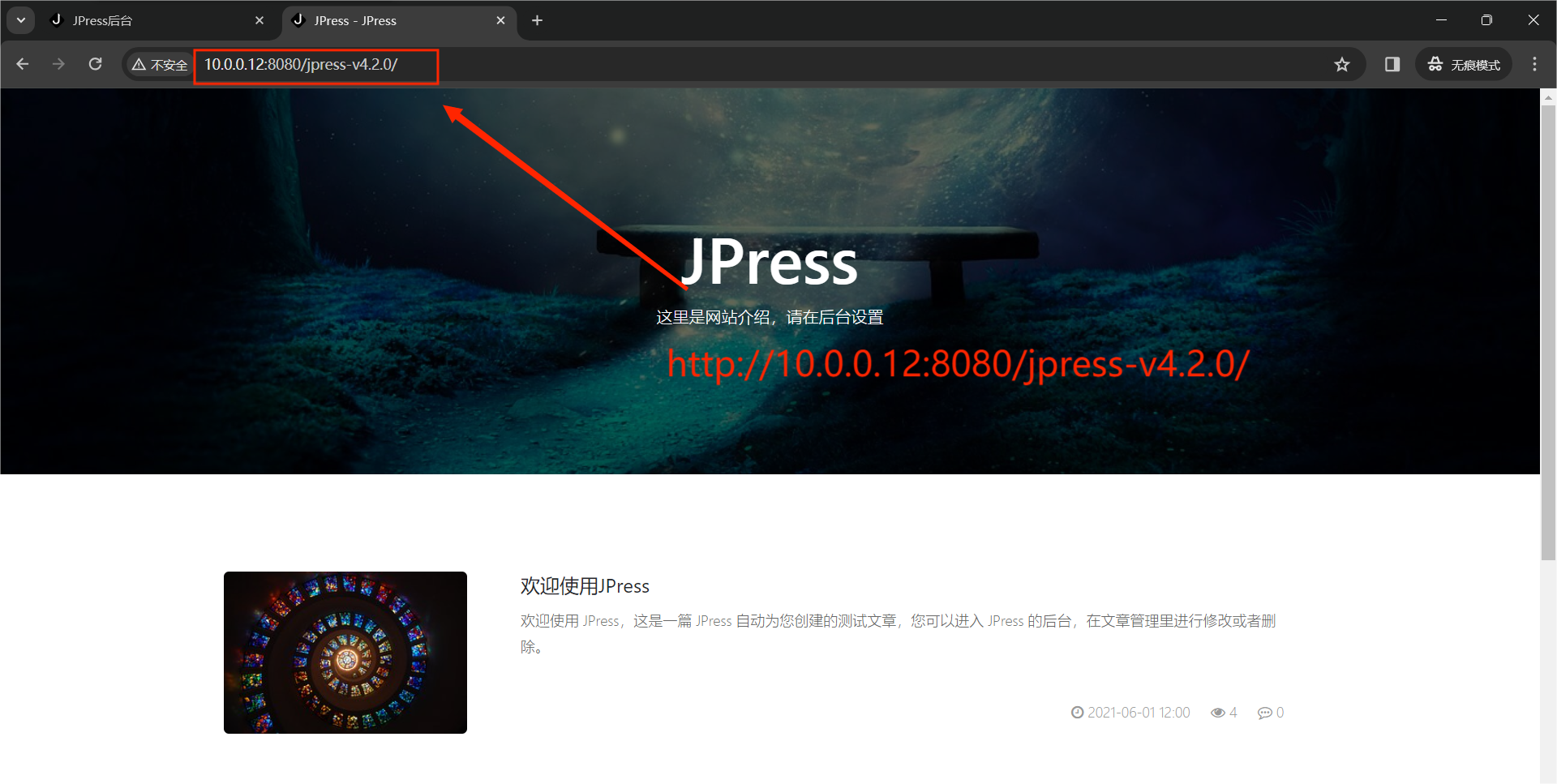
Task: Toggle the browser side panel
Action: coord(1392,65)
